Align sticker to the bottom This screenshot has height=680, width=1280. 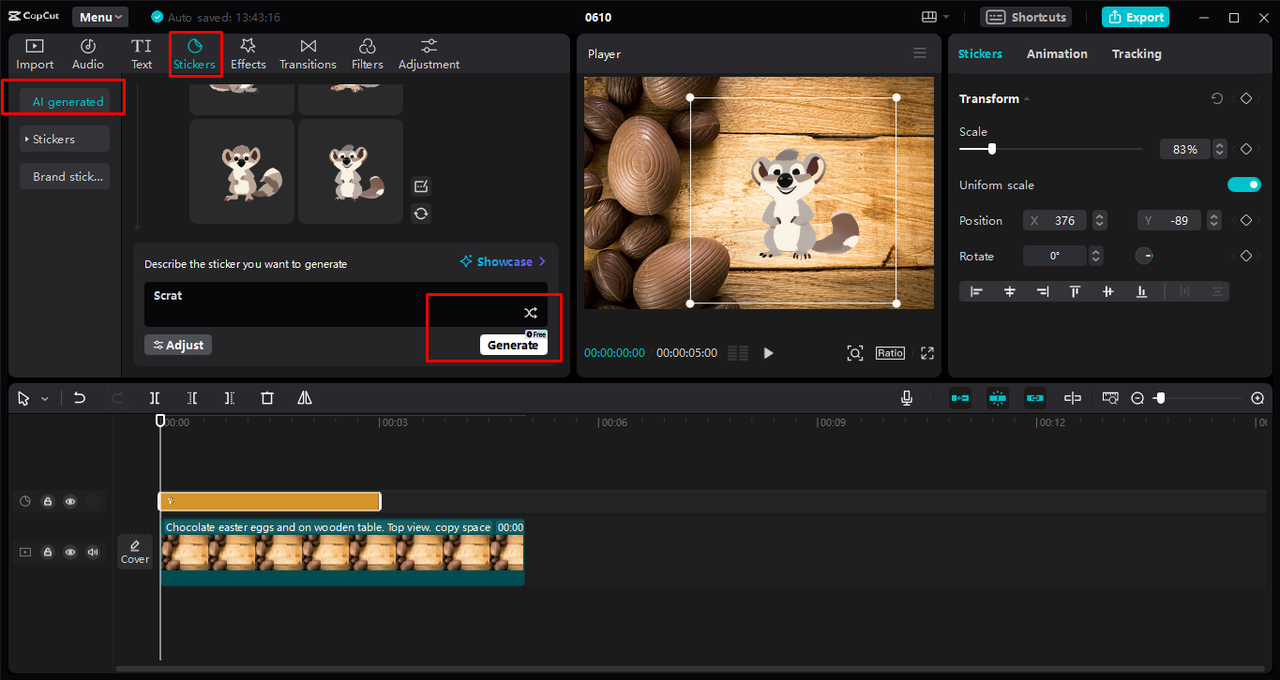pos(1141,292)
